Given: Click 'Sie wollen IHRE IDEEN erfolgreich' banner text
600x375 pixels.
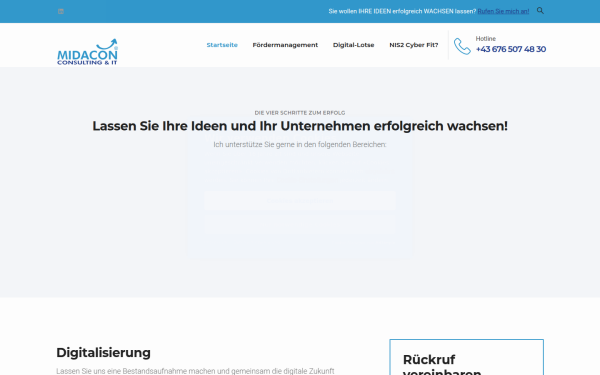Looking at the screenshot, I should coord(402,11).
